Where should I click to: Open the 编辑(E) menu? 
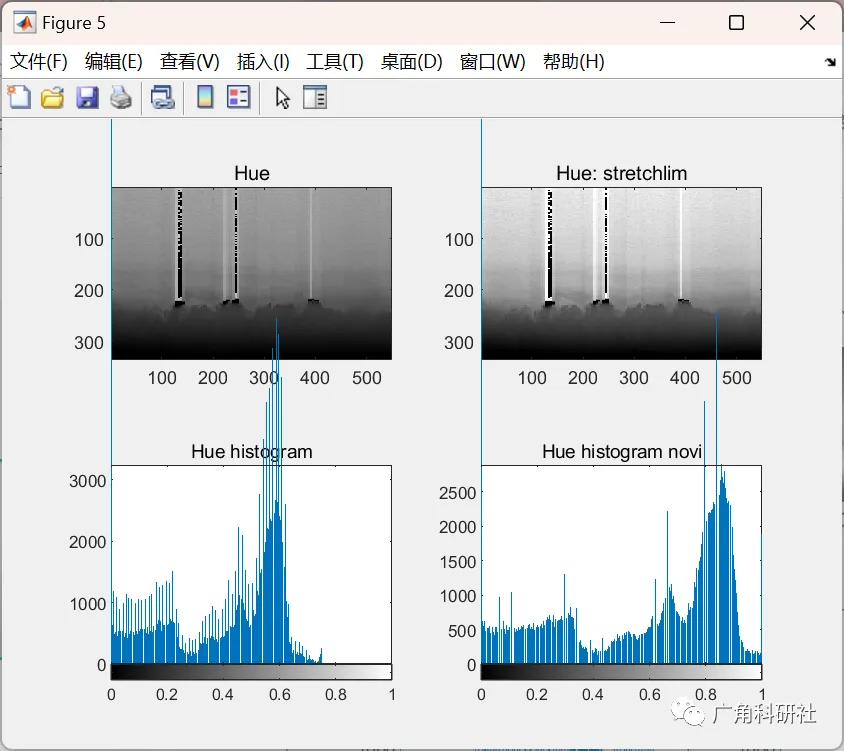tap(114, 61)
